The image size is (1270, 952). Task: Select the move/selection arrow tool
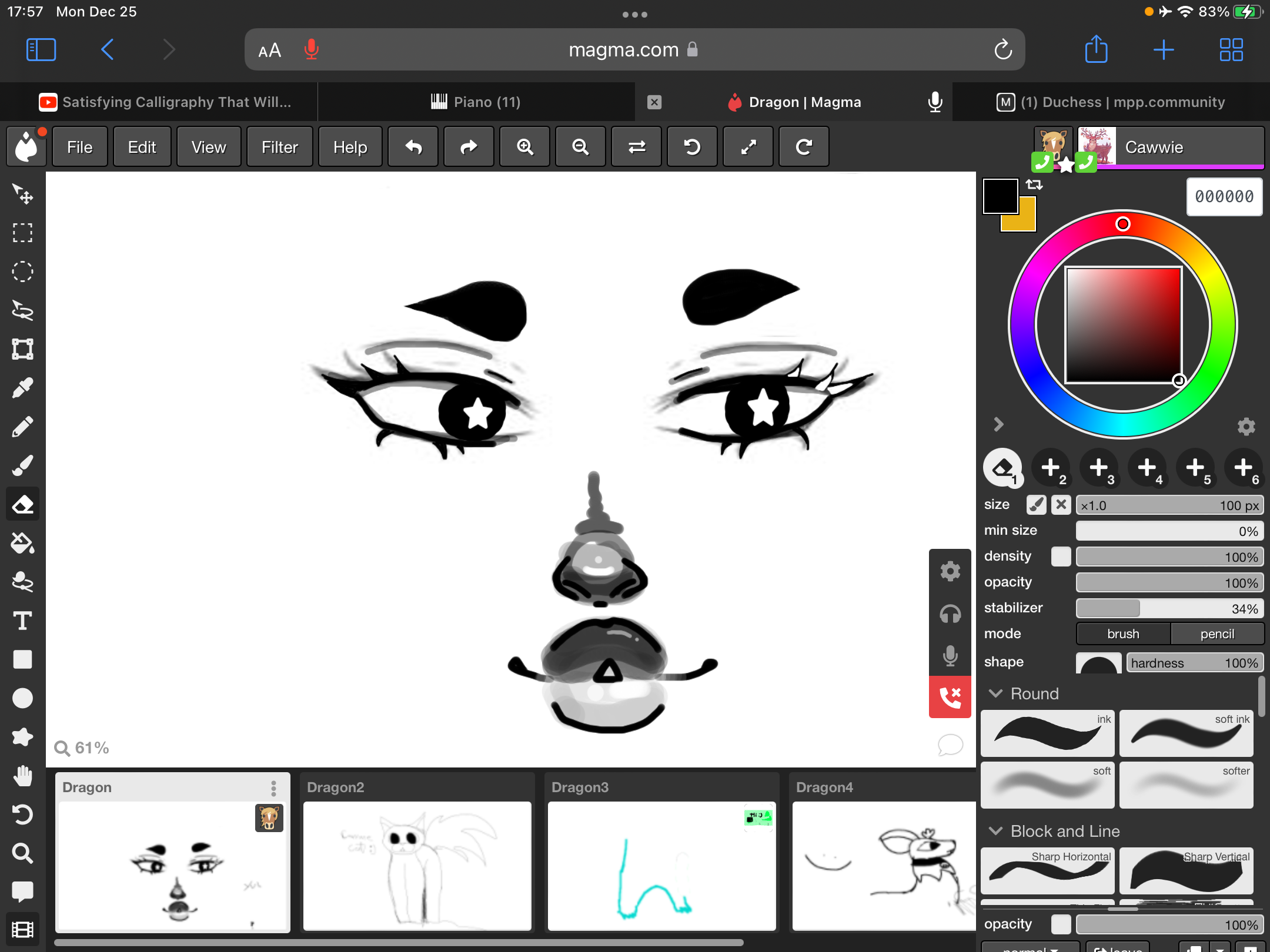coord(23,194)
